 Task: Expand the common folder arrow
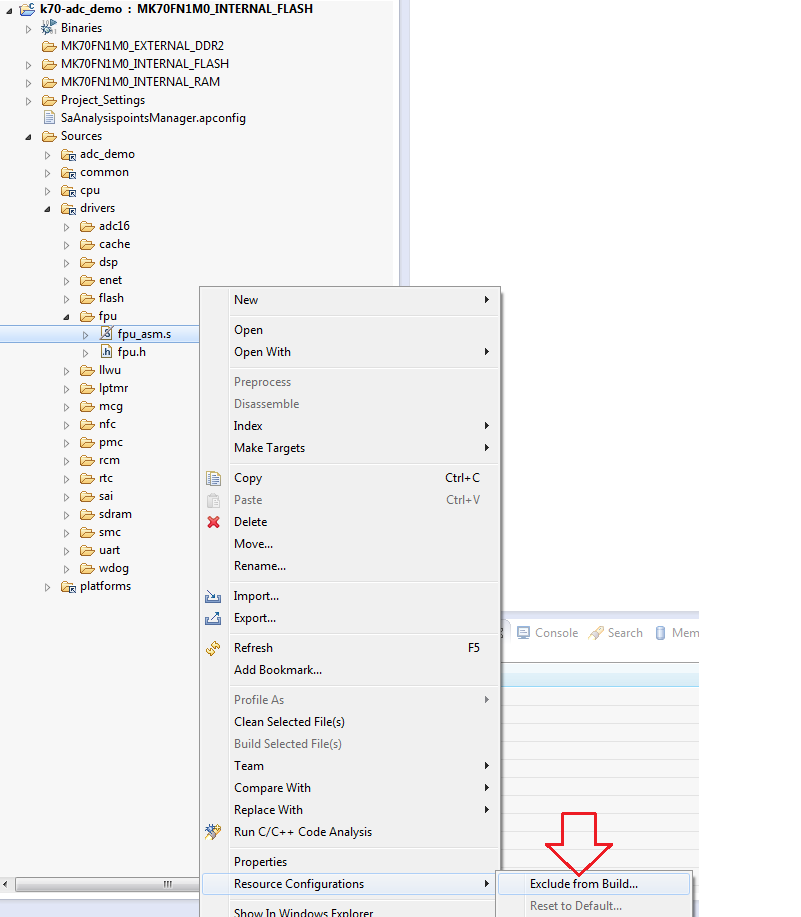tap(47, 173)
